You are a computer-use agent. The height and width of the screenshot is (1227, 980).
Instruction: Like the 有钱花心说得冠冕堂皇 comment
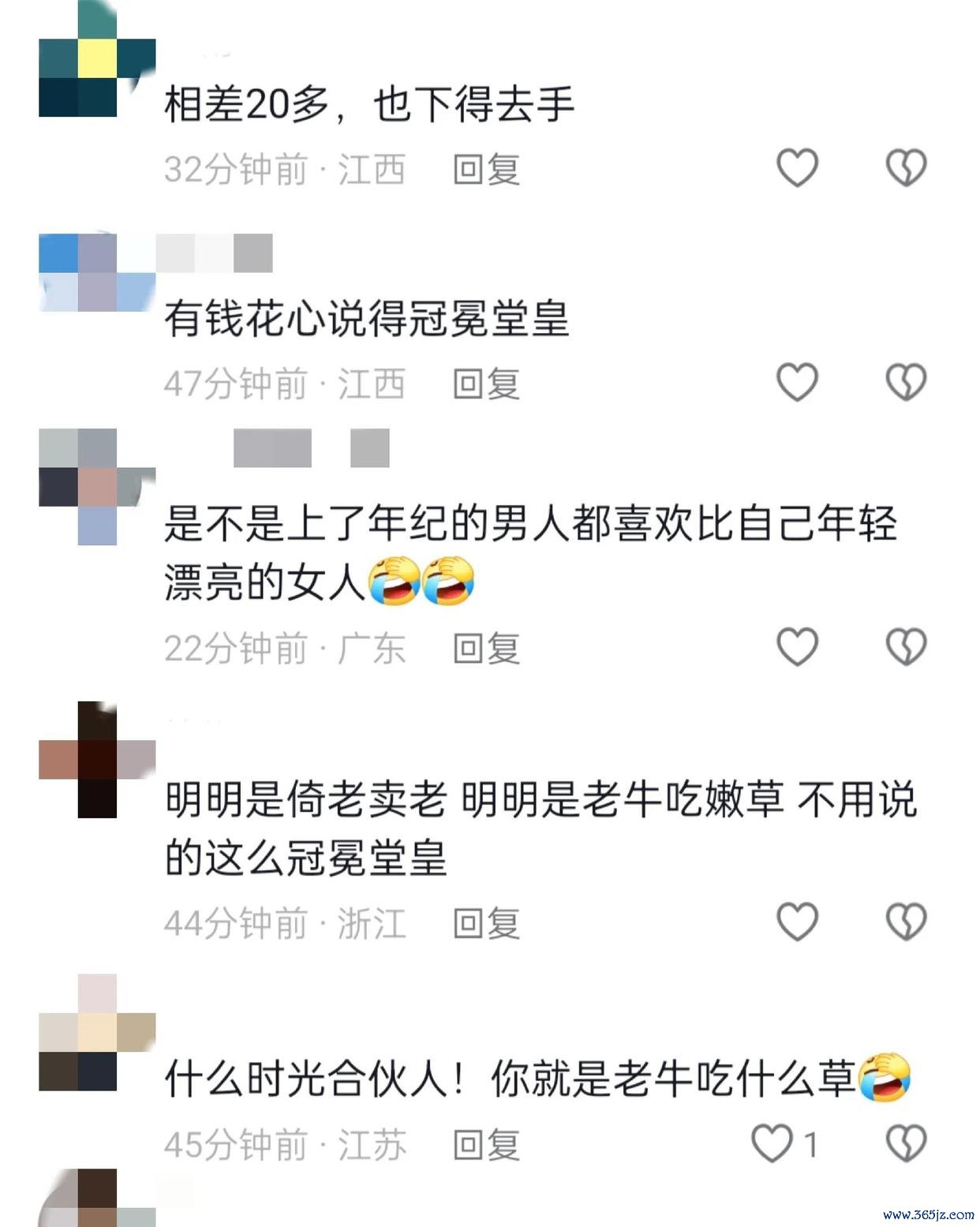coord(797,382)
